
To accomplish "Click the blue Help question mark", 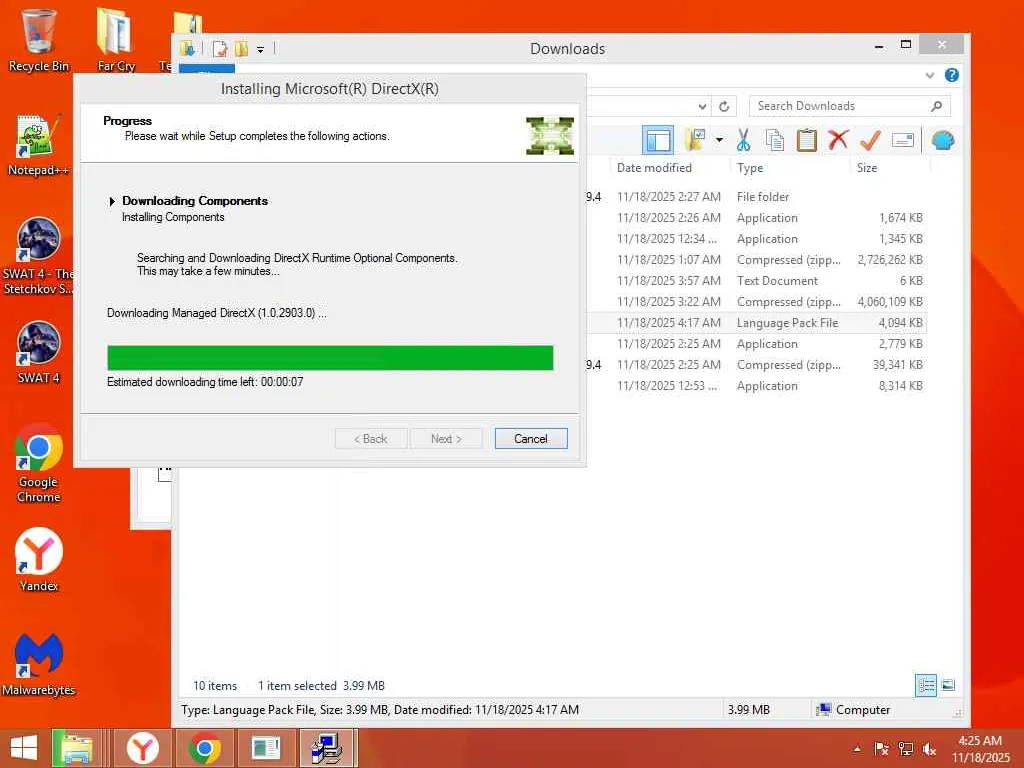I will (x=952, y=75).
